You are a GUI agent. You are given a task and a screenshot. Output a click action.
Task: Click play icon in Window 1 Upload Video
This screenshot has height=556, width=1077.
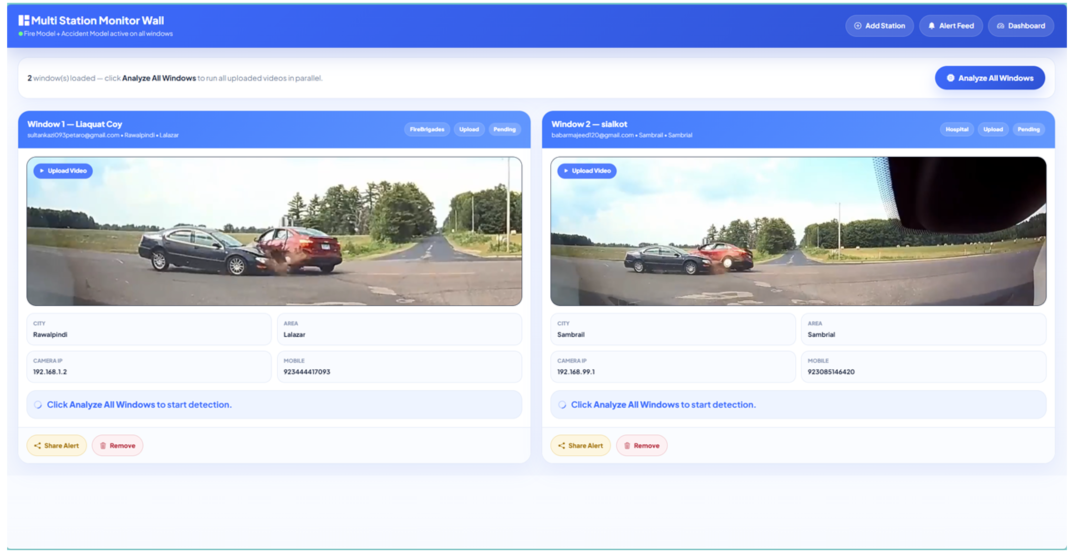pos(42,170)
